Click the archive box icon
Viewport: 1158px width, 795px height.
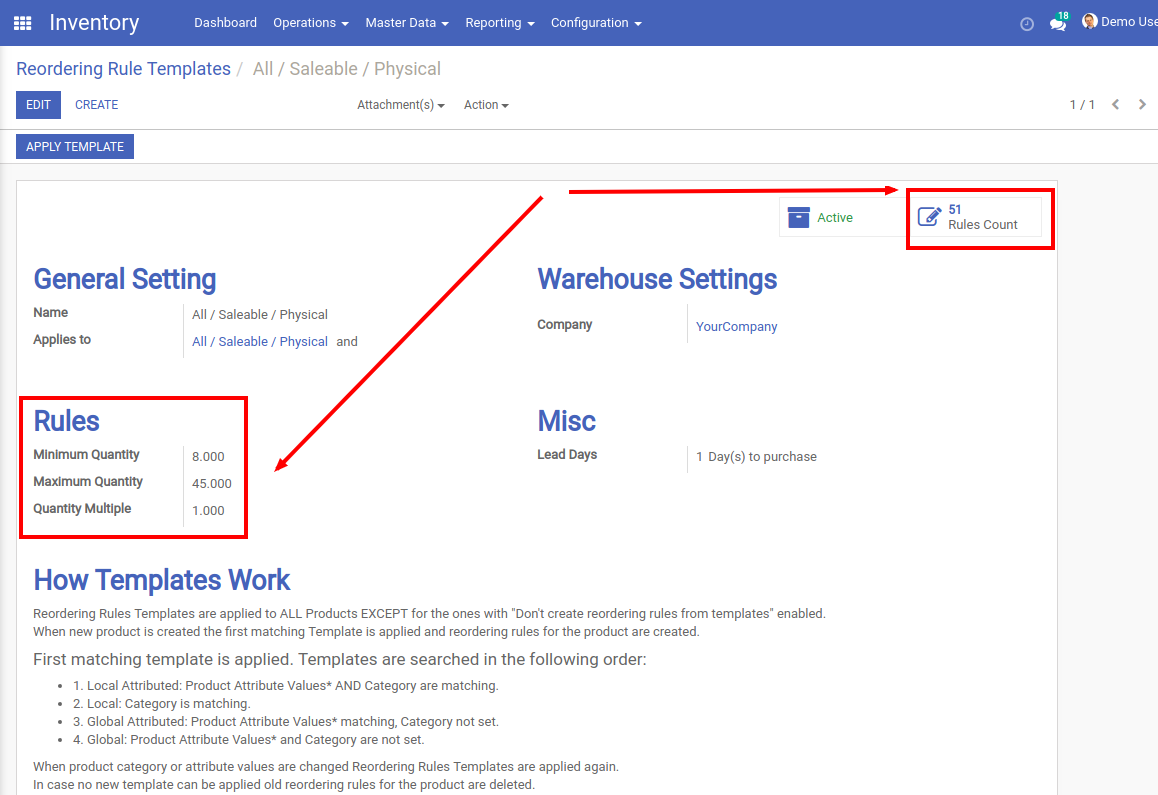(x=798, y=217)
